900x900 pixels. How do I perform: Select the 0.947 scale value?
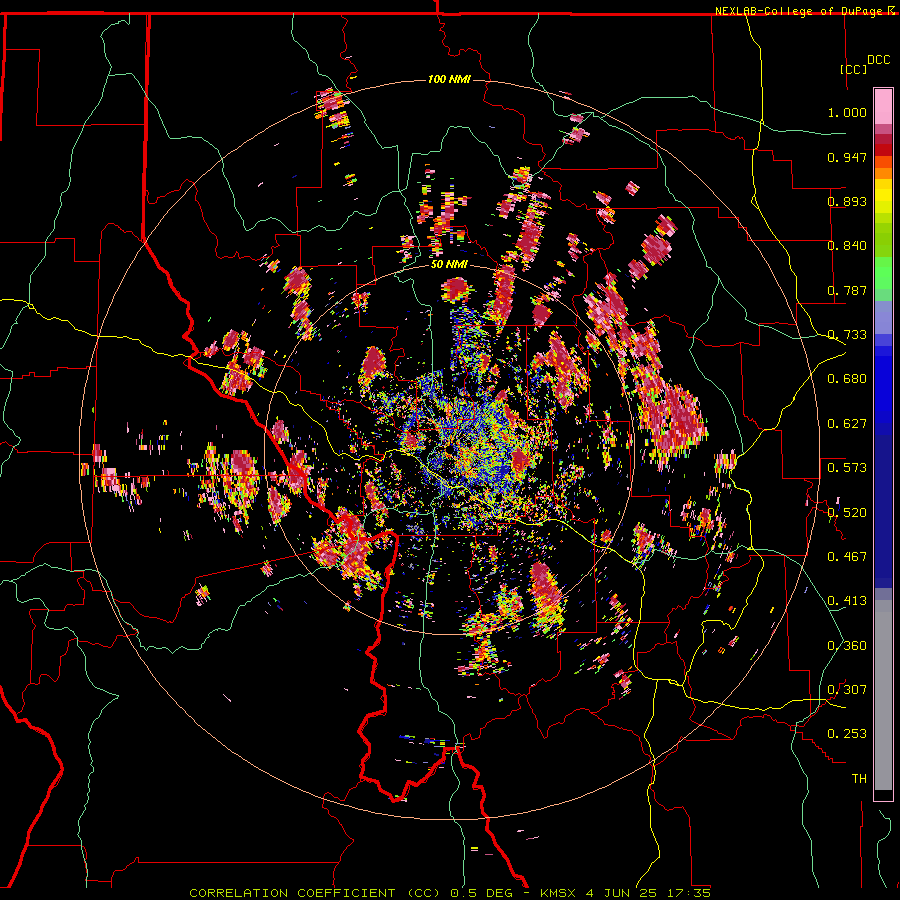[847, 157]
